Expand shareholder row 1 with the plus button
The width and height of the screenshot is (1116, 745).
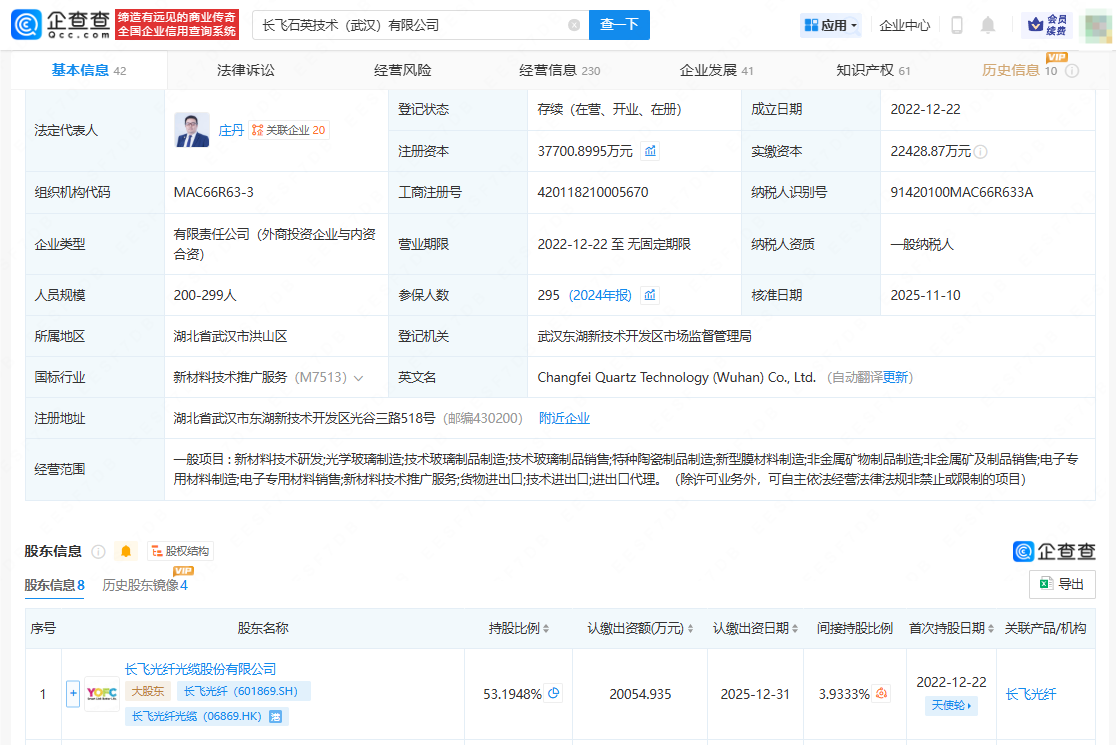pos(73,693)
